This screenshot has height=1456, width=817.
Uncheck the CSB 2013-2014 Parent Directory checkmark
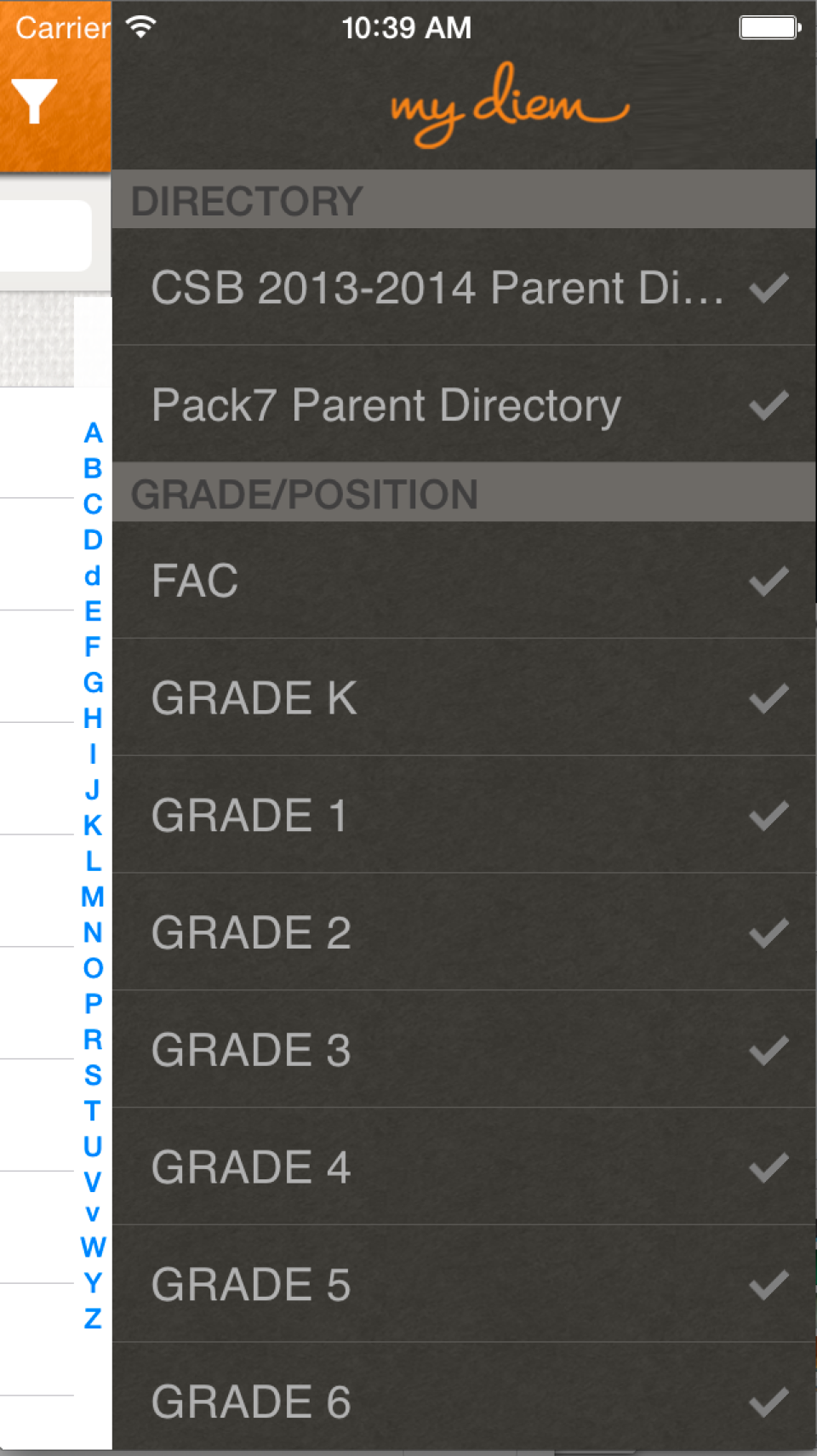pos(768,288)
